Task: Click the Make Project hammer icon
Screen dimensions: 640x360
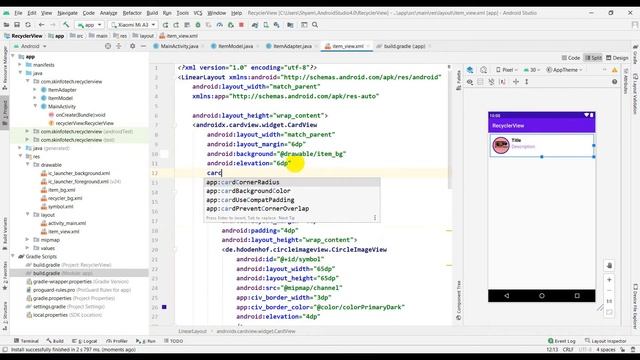Action: click(x=66, y=25)
